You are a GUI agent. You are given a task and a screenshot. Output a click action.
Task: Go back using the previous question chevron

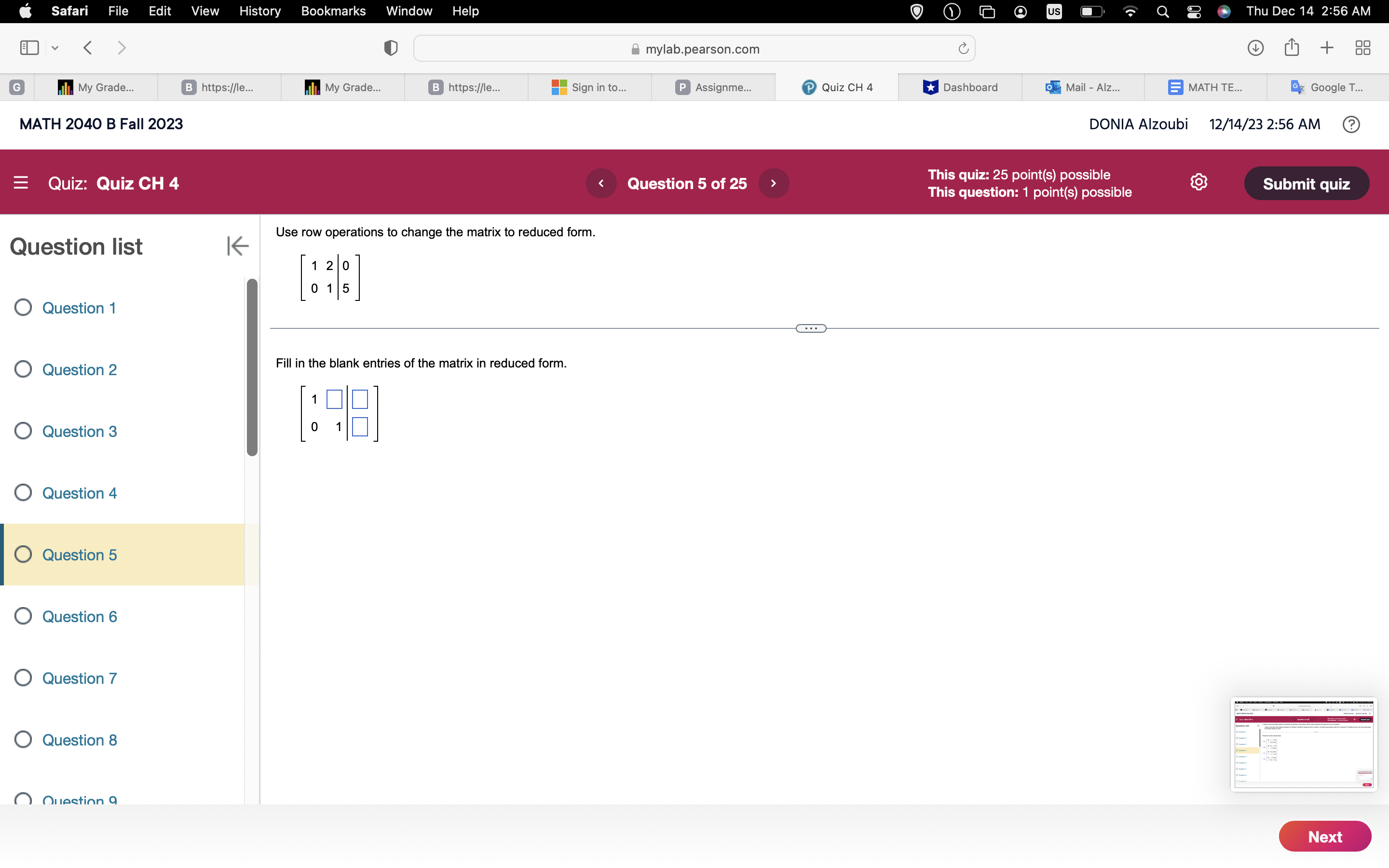point(601,183)
